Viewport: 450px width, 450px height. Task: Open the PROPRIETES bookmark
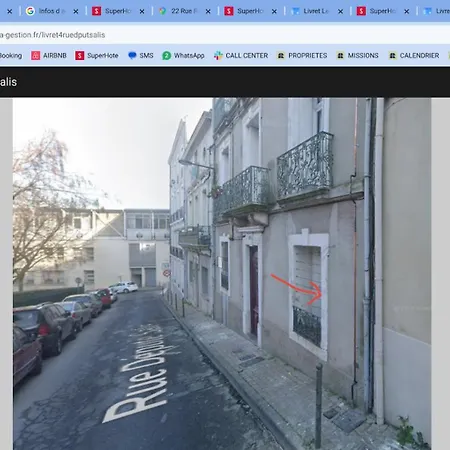pyautogui.click(x=302, y=55)
